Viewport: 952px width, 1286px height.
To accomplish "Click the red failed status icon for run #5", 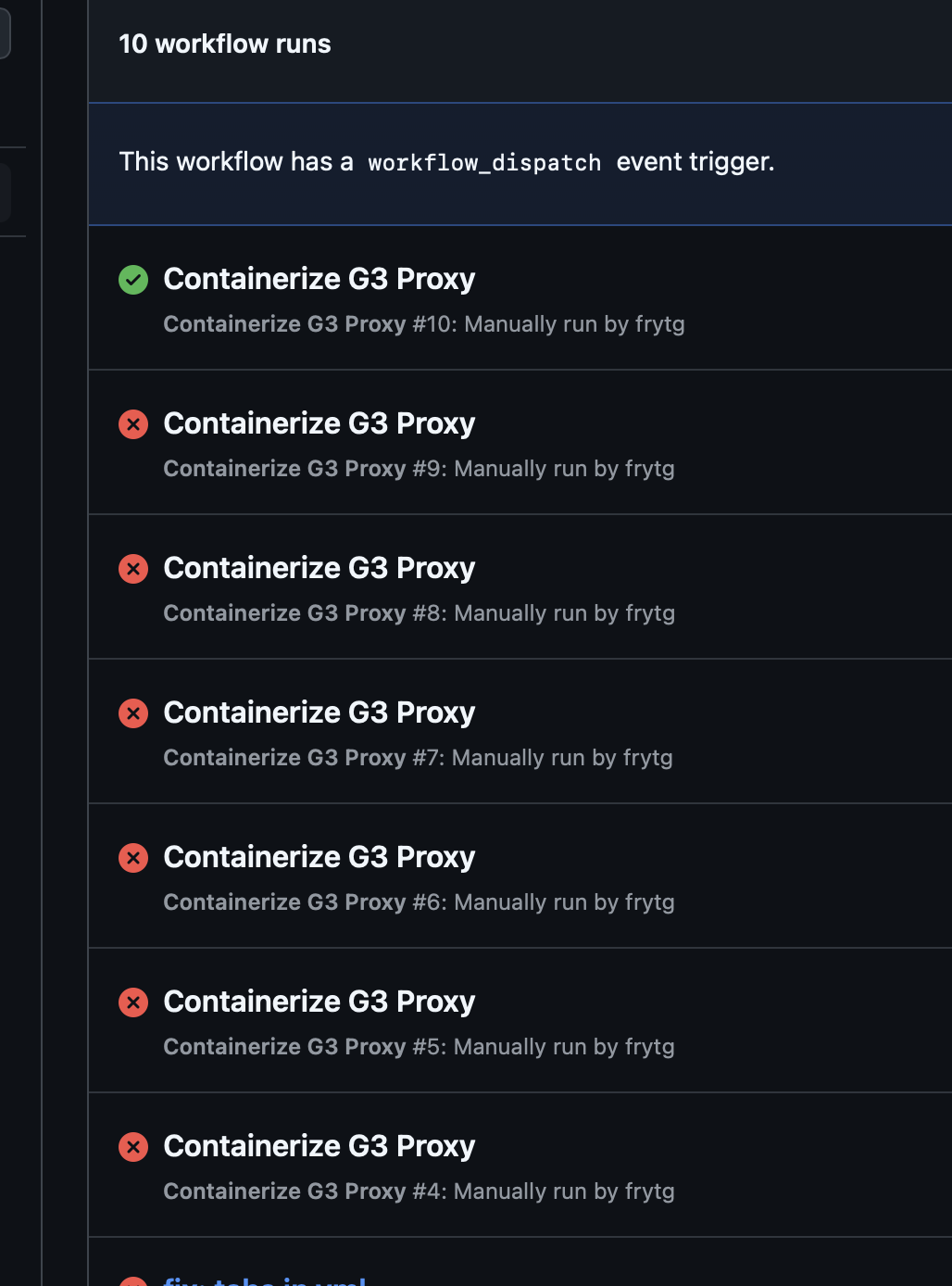I will tap(133, 1002).
